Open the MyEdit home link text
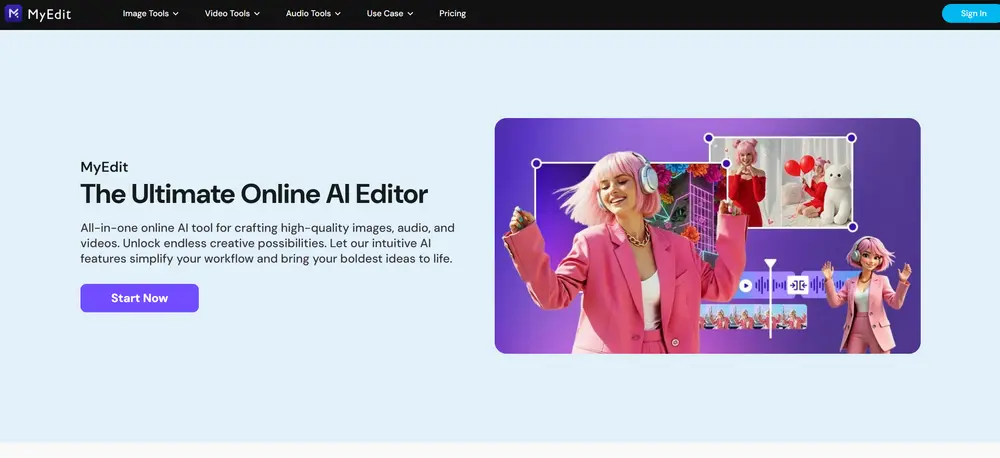The height and width of the screenshot is (458, 1000). (x=49, y=14)
